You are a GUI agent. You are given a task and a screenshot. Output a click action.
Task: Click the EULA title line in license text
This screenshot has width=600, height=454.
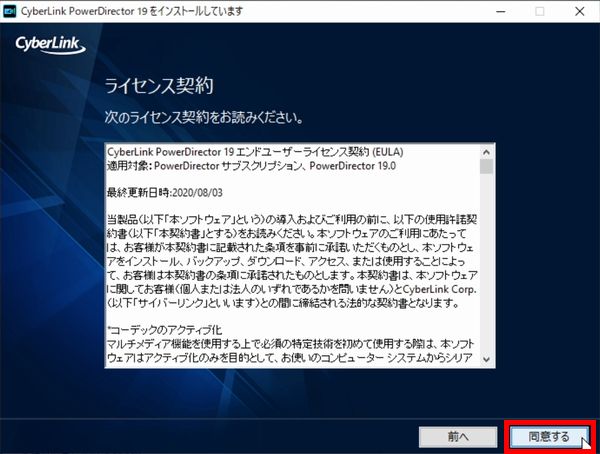[x=255, y=152]
